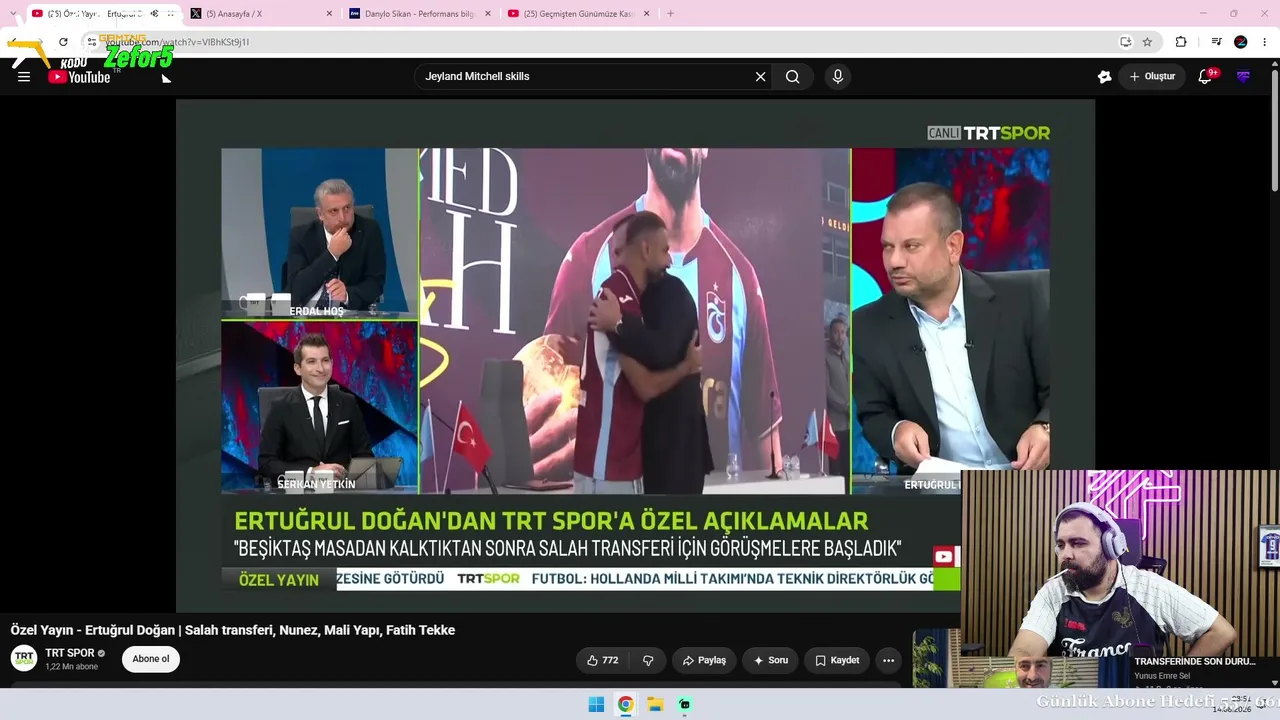This screenshot has height=720, width=1280.
Task: Click the site info icon in address bar
Action: coord(91,42)
